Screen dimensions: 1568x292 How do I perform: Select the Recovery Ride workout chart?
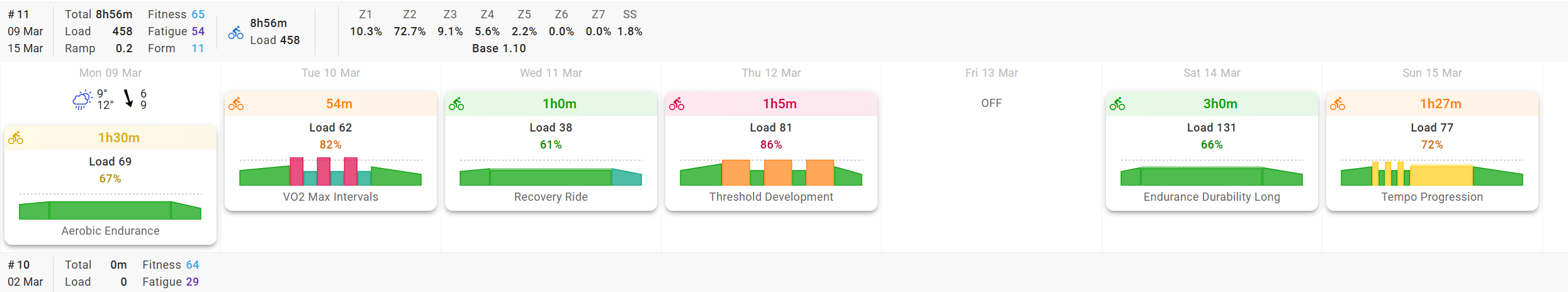click(x=551, y=175)
